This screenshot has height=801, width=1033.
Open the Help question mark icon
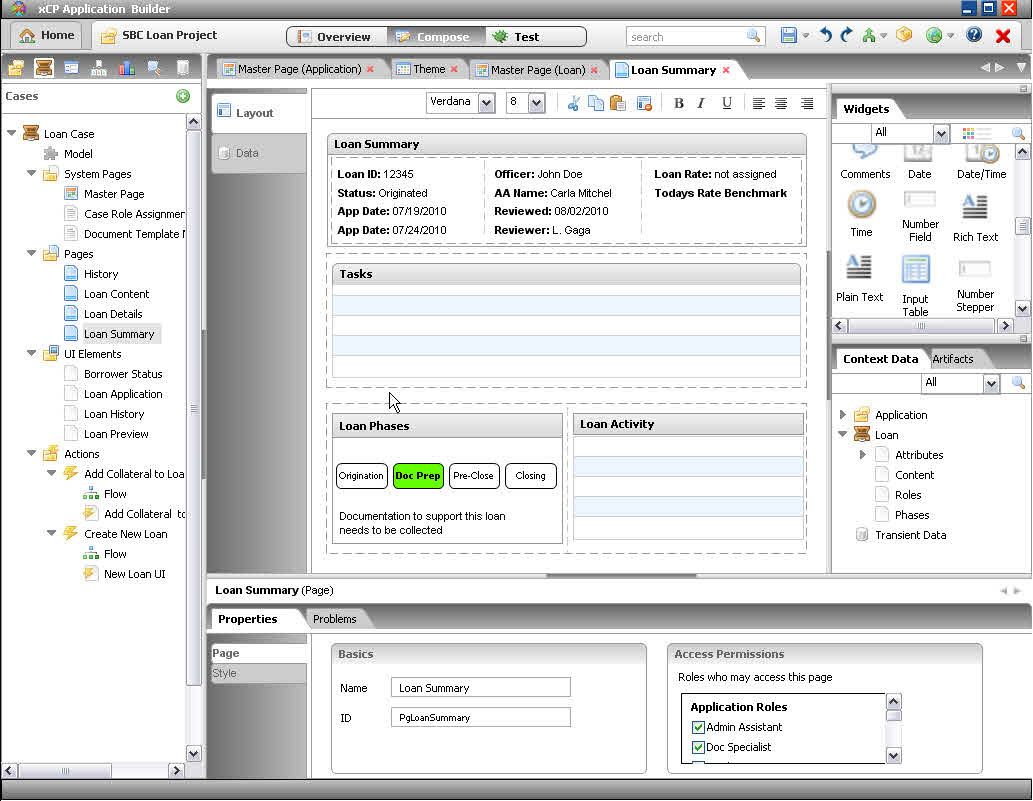(974, 36)
